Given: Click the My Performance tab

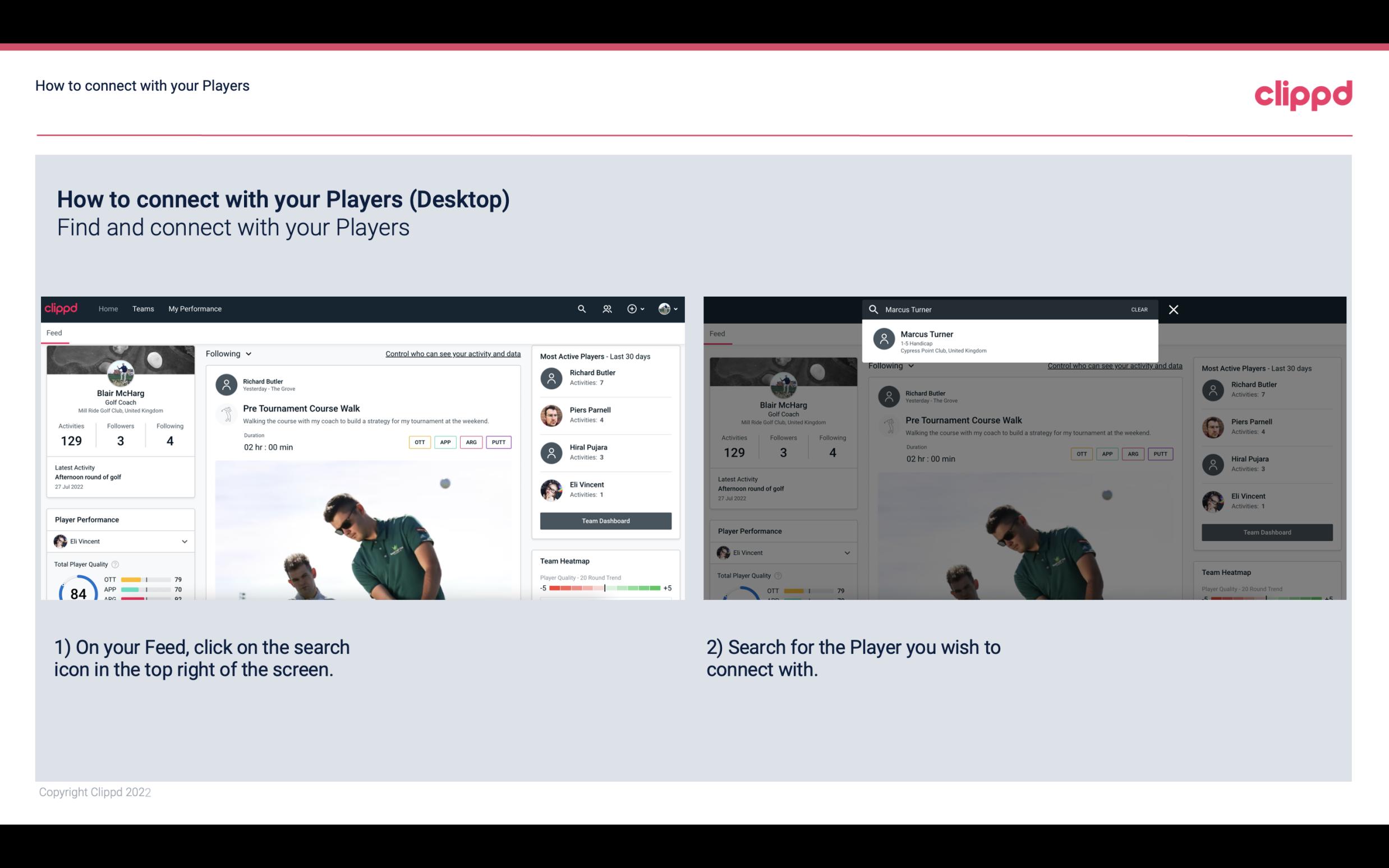Looking at the screenshot, I should click(x=195, y=308).
